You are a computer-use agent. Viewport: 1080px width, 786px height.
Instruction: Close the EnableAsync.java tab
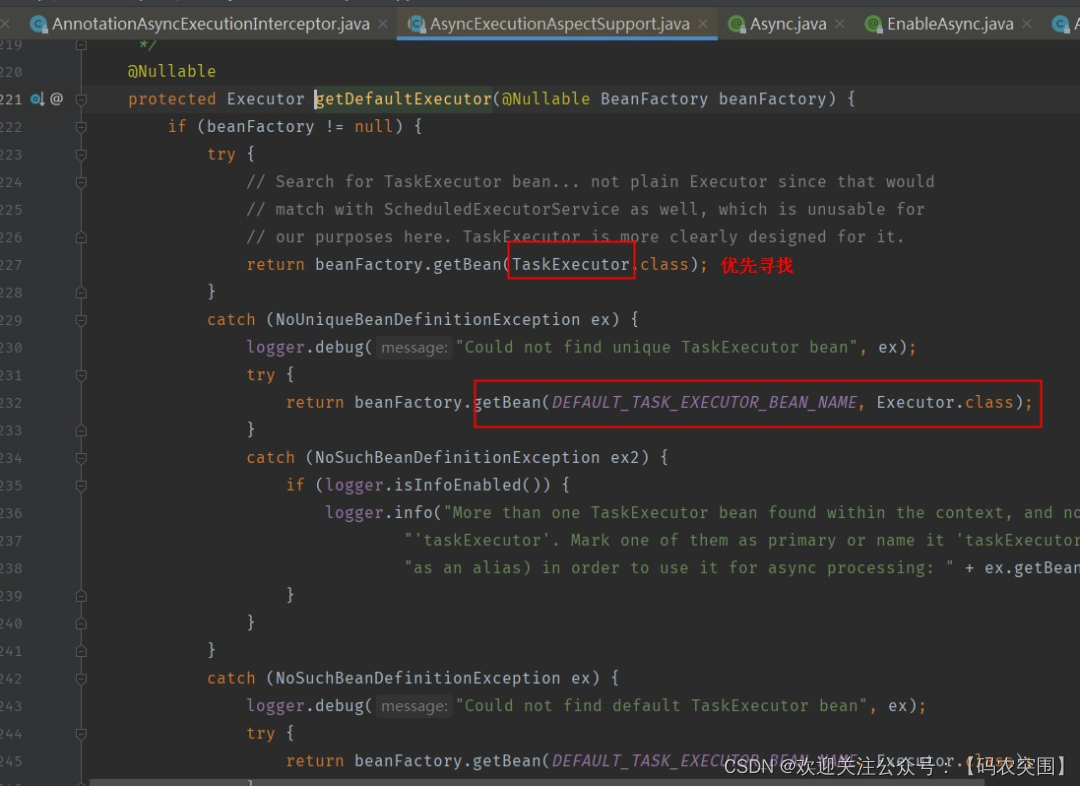click(1027, 24)
